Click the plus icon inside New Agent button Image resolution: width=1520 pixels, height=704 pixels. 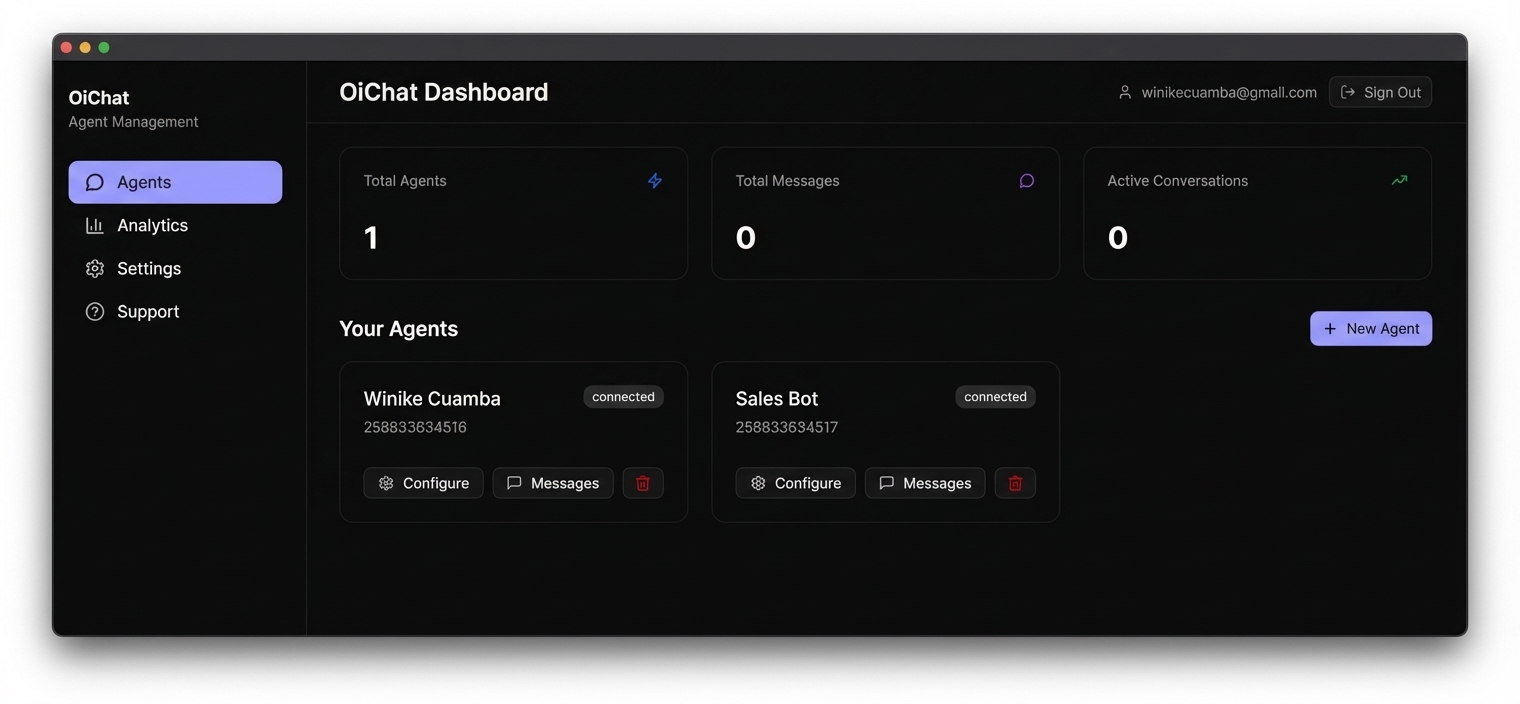coord(1330,328)
